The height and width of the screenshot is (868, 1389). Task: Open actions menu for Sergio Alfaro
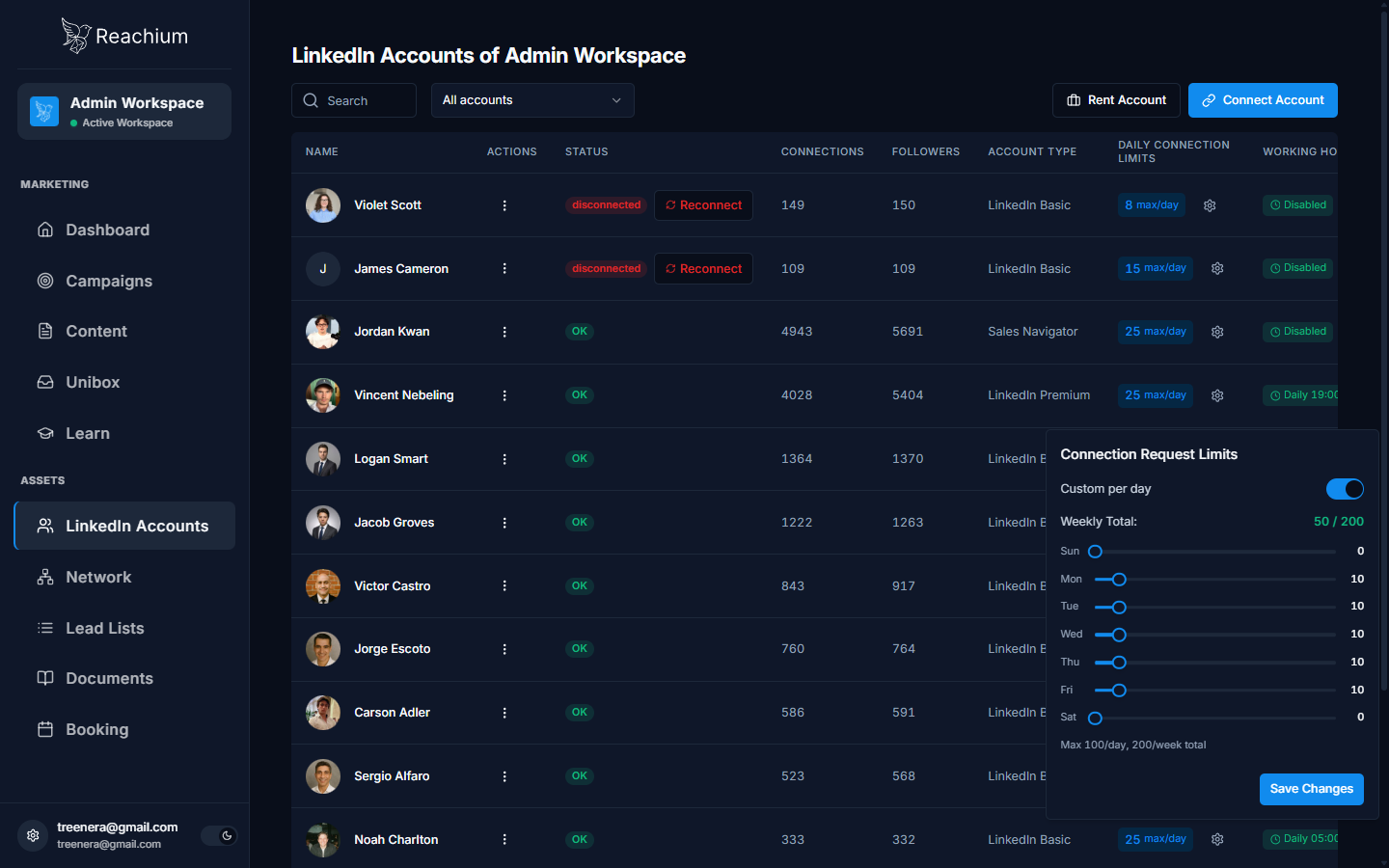[x=504, y=776]
